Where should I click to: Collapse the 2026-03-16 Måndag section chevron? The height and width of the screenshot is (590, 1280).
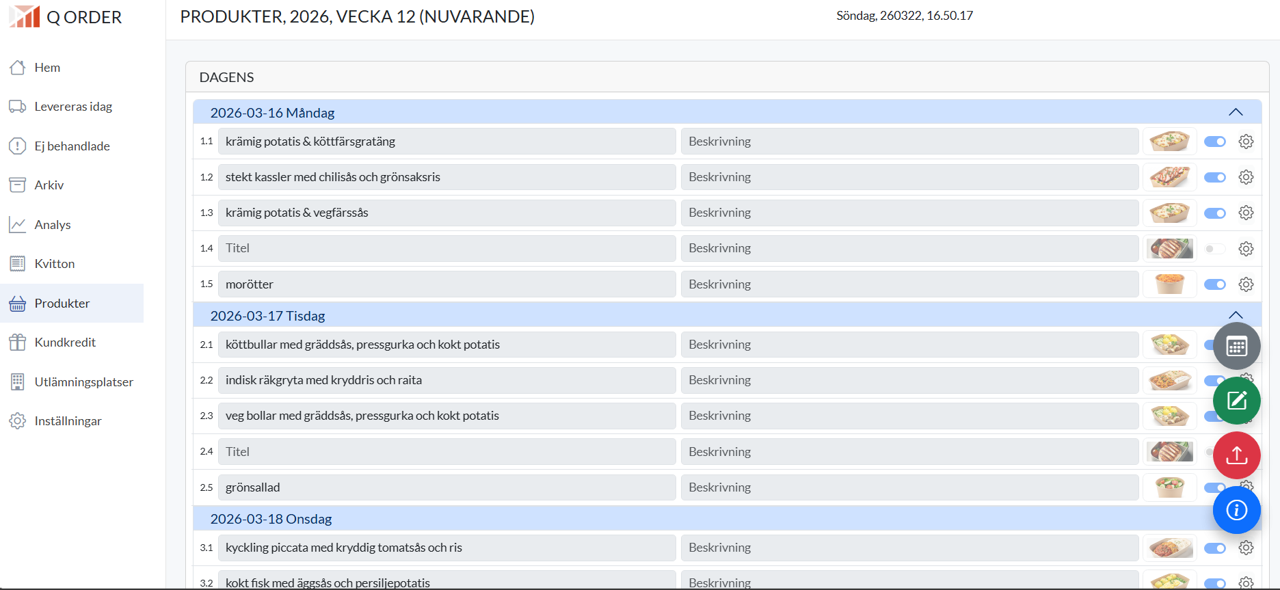coord(1236,112)
